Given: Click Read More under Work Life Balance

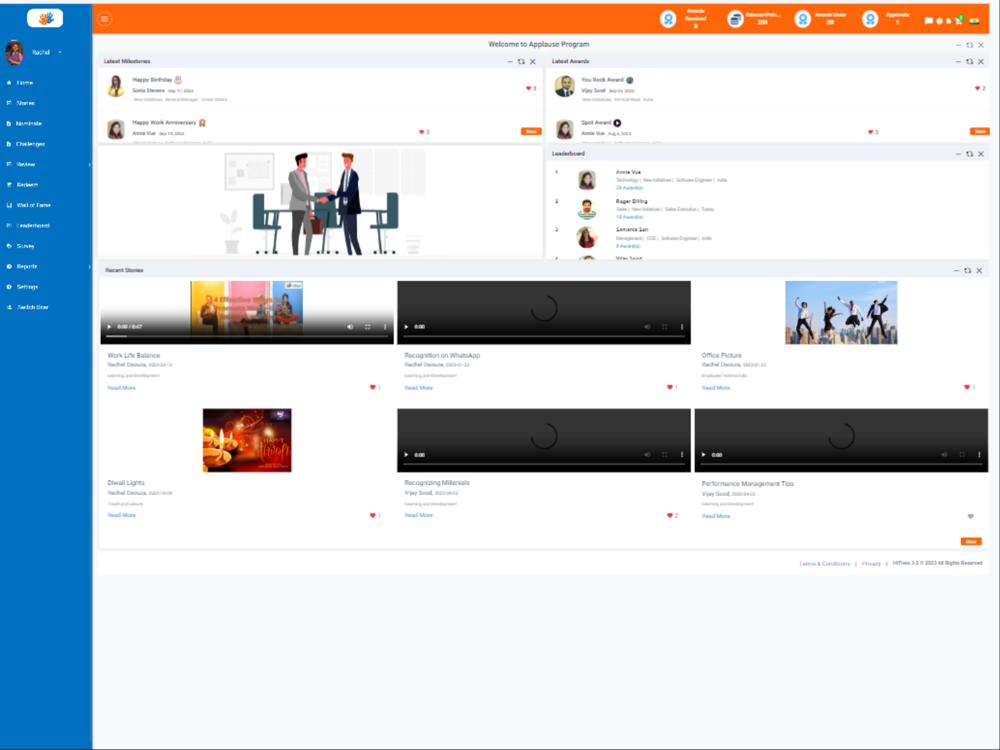Looking at the screenshot, I should point(121,388).
